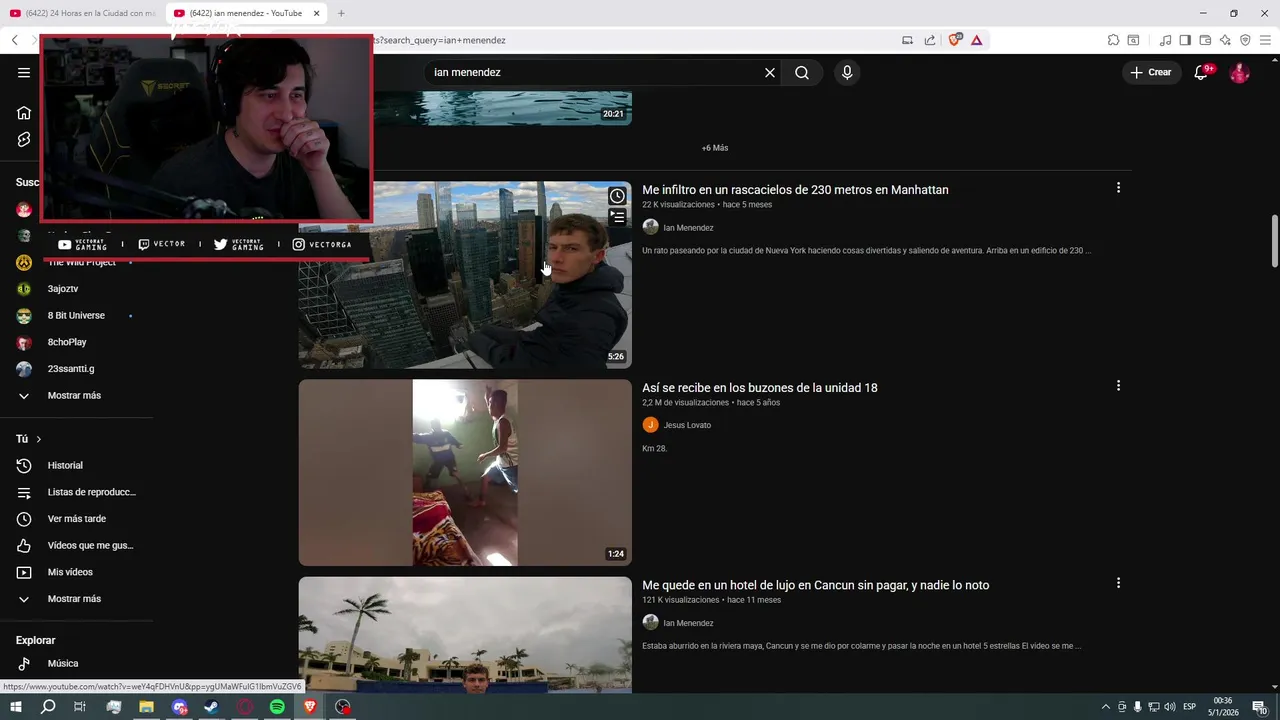Expand subscriptions with Mostrar más
This screenshot has height=720, width=1280.
[x=76, y=395]
